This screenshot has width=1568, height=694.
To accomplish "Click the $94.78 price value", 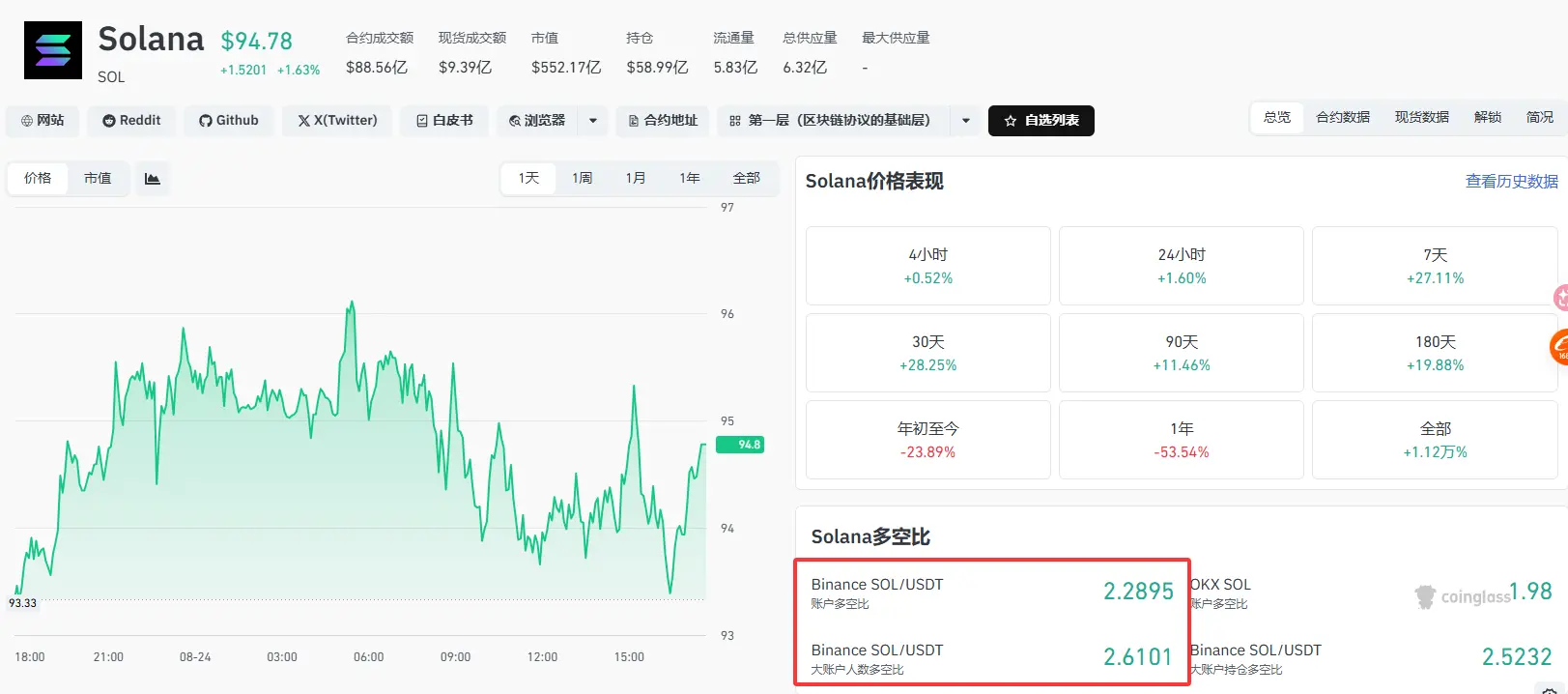I will pyautogui.click(x=256, y=42).
